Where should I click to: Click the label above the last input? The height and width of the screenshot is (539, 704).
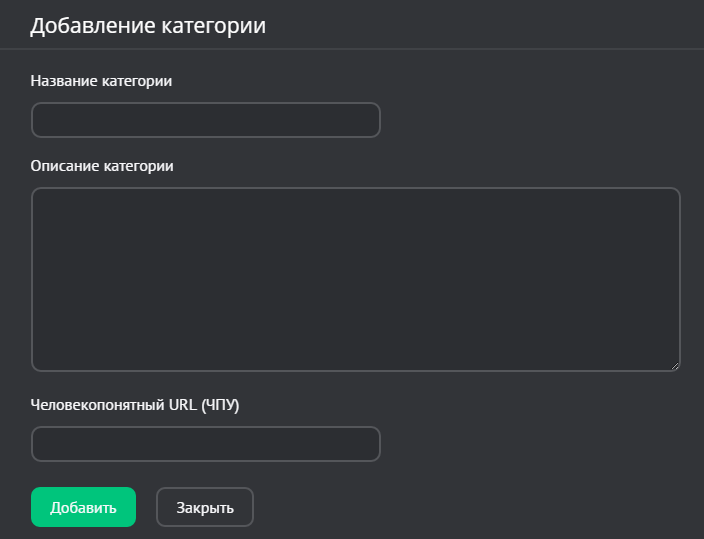(x=136, y=405)
